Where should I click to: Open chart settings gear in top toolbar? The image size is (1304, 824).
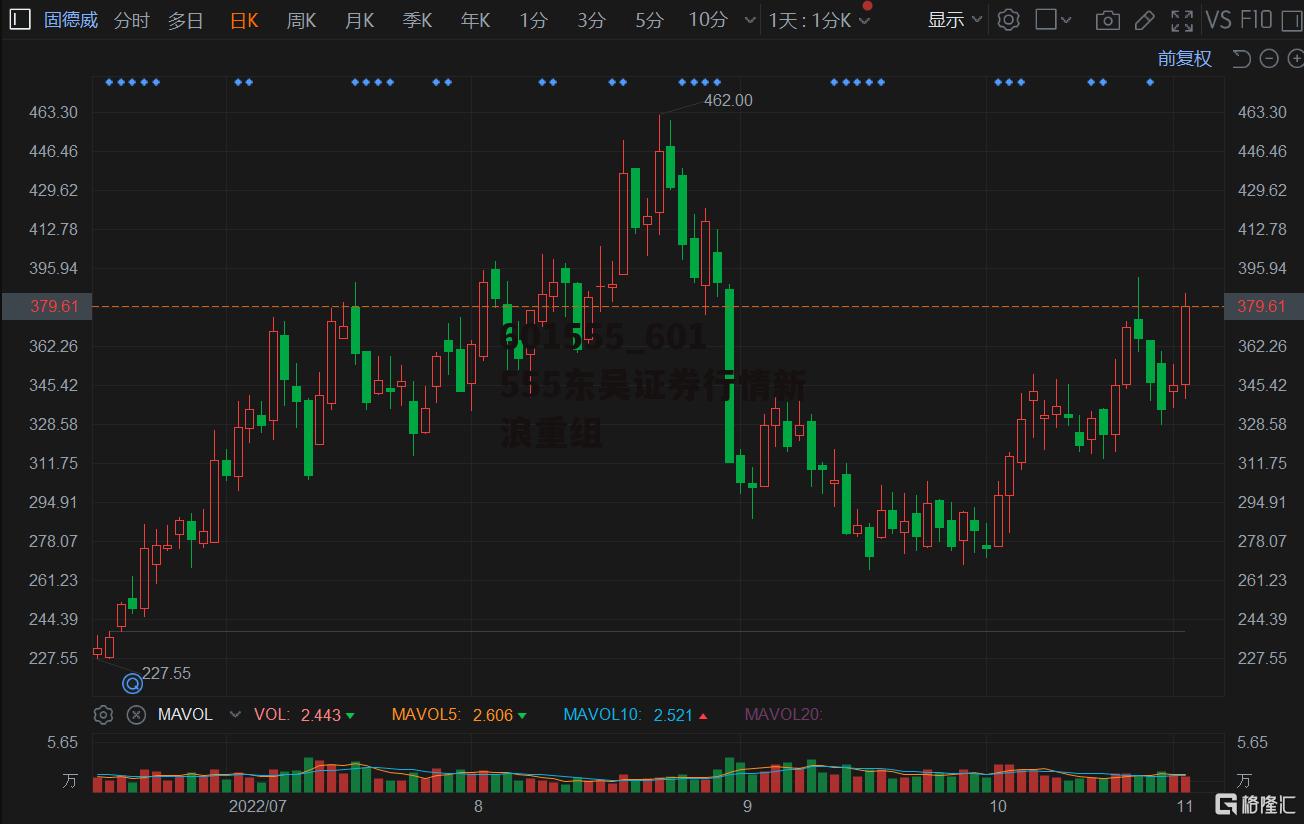coord(1008,19)
